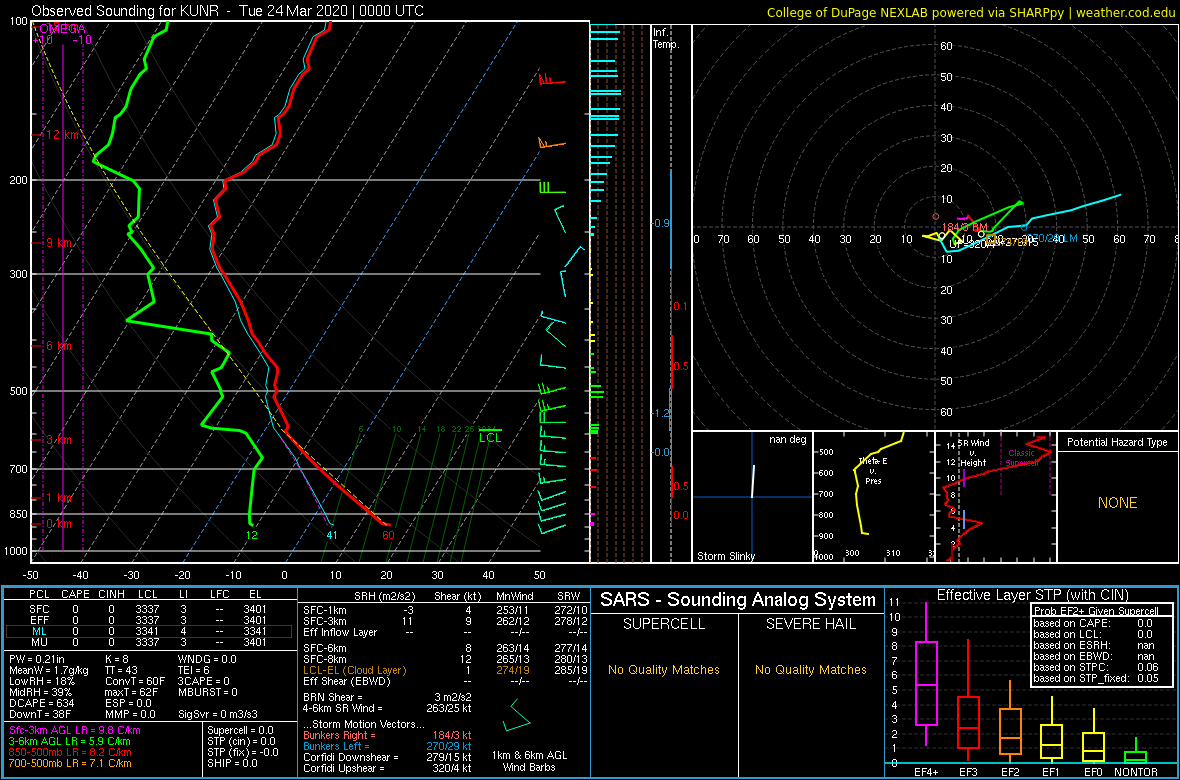Click the orange LCL-EL (Cloud Layer) row
1180x780 pixels.
pyautogui.click(x=444, y=669)
